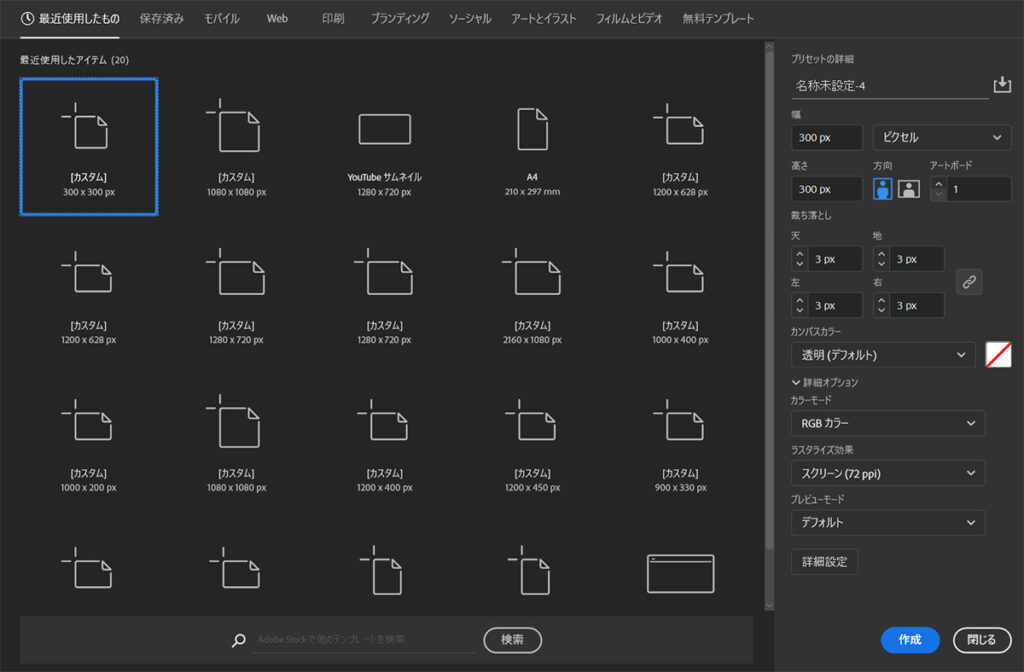Image resolution: width=1024 pixels, height=672 pixels.
Task: Click the 作成 button to create the document
Action: [910, 640]
